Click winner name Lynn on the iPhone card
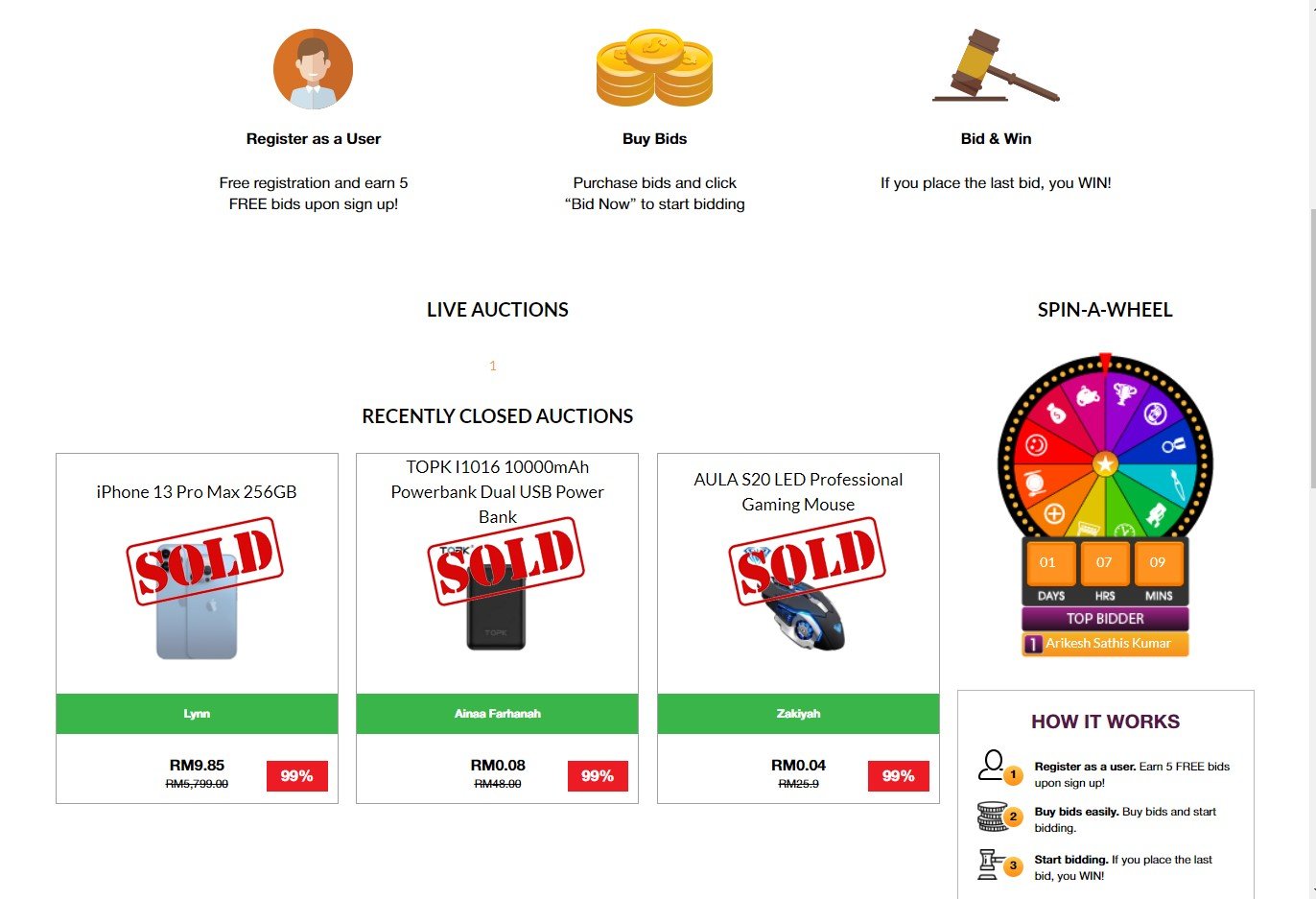This screenshot has height=899, width=1316. (x=197, y=713)
